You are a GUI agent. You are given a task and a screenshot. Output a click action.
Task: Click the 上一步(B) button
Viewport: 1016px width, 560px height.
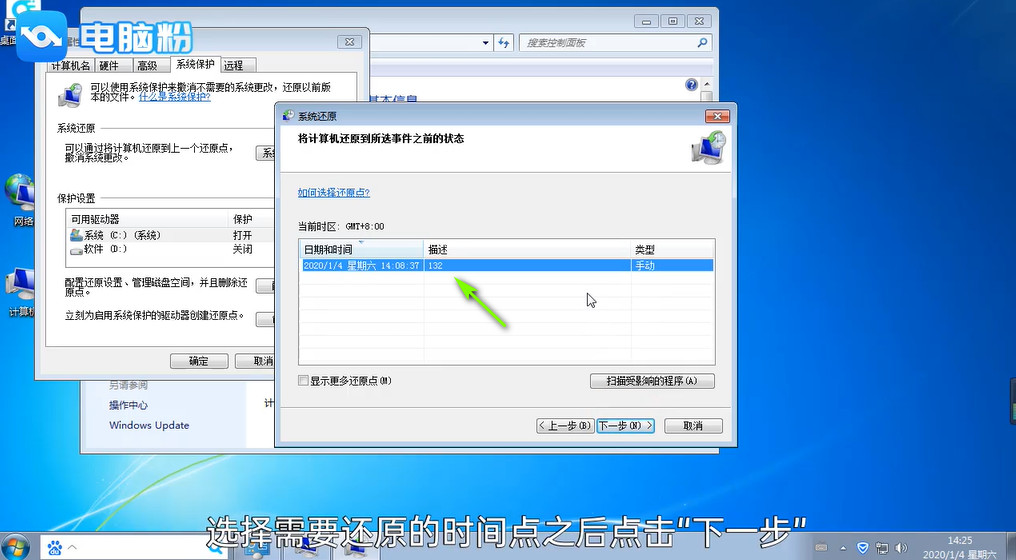point(565,426)
